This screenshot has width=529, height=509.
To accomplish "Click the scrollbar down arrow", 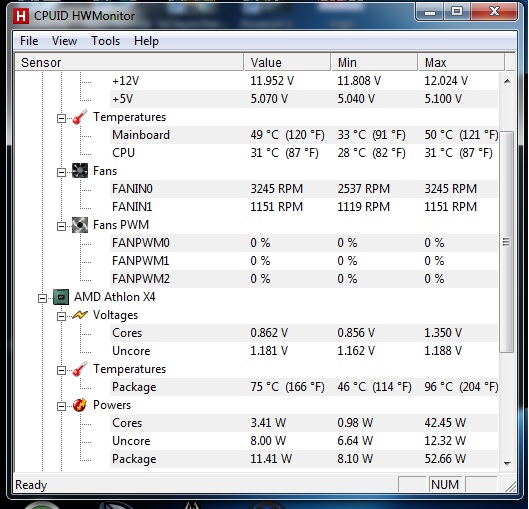I will click(507, 463).
